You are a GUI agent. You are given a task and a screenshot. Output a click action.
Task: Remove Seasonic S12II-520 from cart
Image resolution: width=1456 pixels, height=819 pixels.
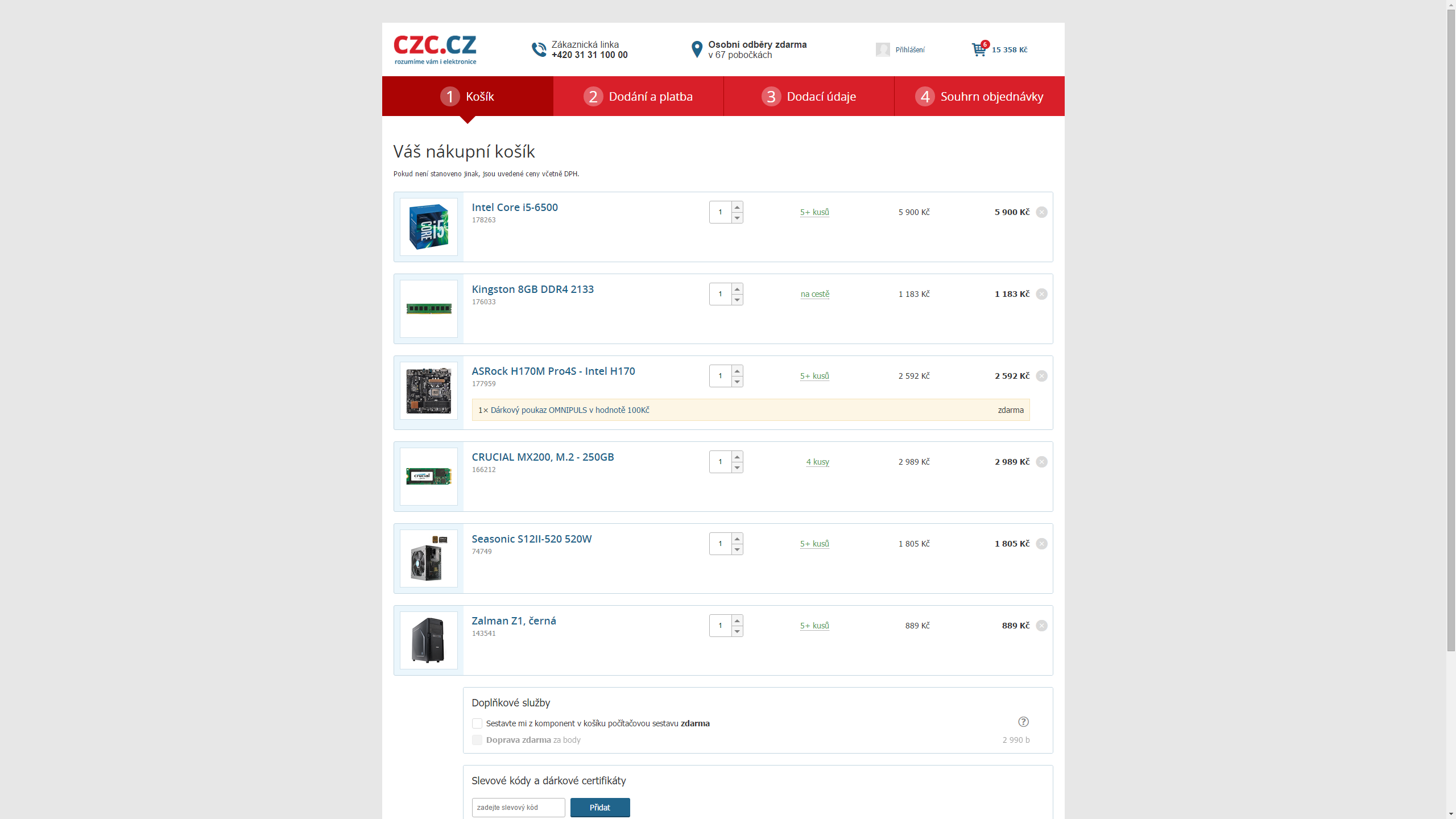point(1041,544)
